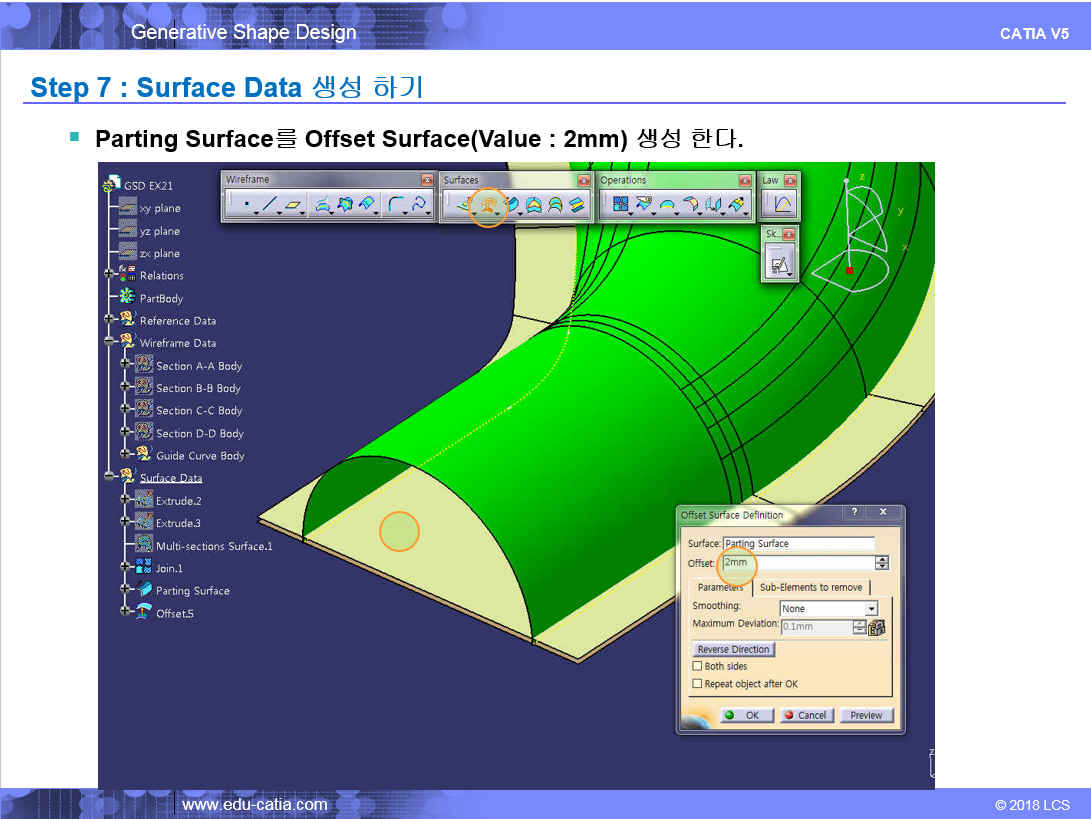This screenshot has height=819, width=1091.
Task: Click the Sketch icon in Sk toolbar
Action: tap(780, 263)
